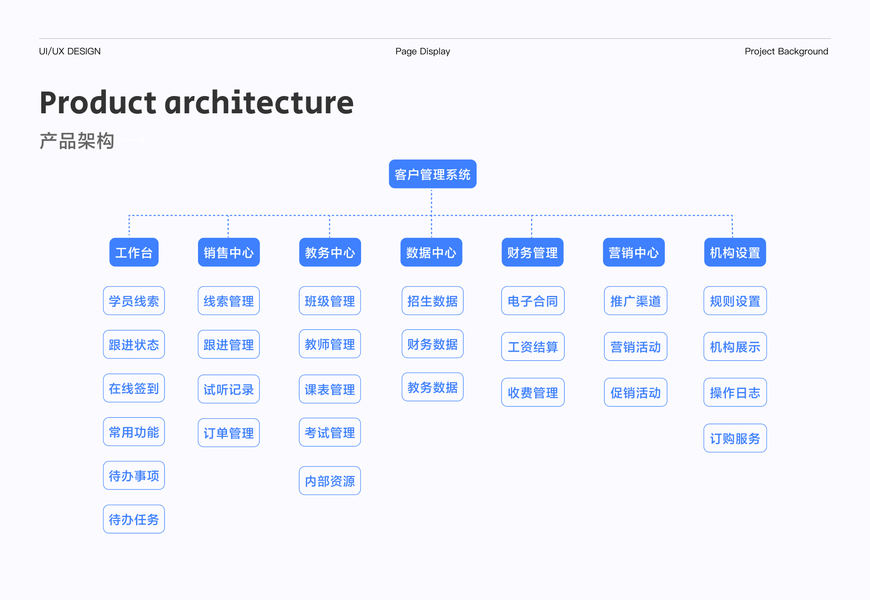Select the 招生数据 item

point(432,301)
